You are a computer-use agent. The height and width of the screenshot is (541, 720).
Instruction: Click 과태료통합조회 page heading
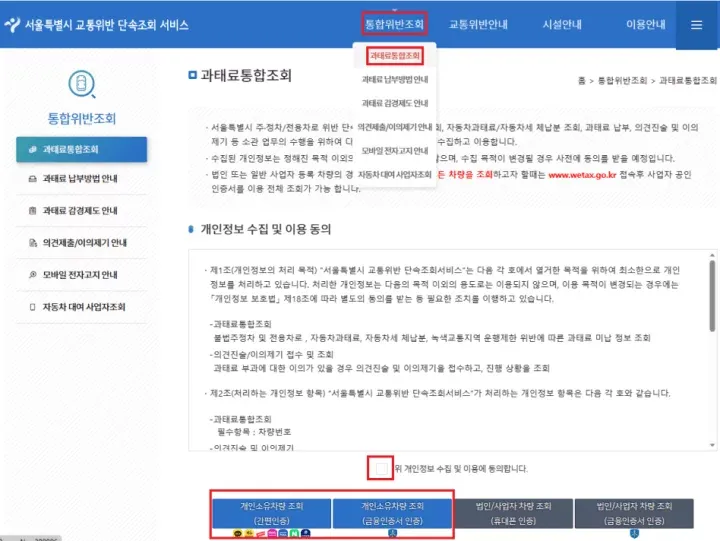(246, 75)
